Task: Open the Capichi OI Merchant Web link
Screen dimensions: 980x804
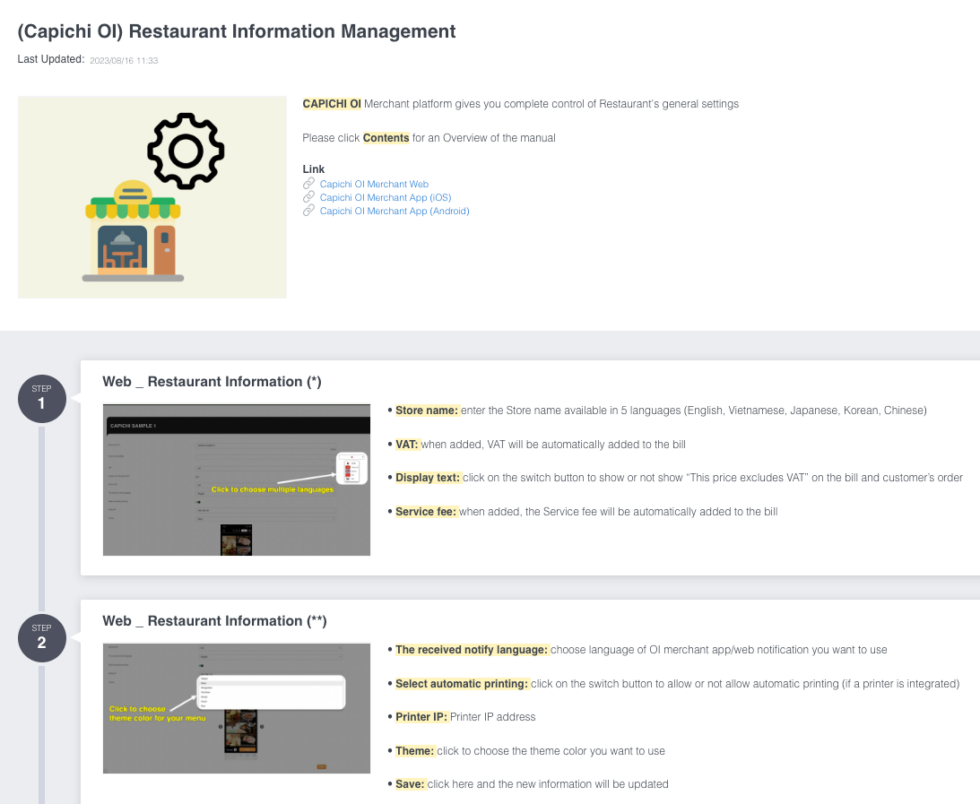Action: (374, 184)
